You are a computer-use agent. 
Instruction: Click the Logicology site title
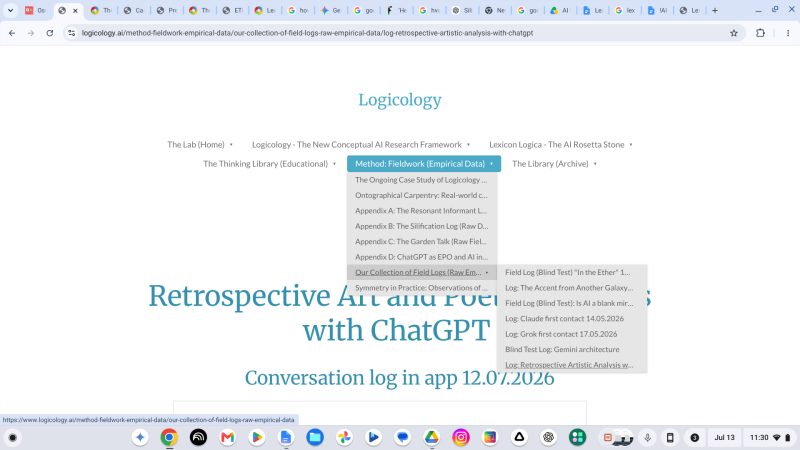[x=399, y=100]
